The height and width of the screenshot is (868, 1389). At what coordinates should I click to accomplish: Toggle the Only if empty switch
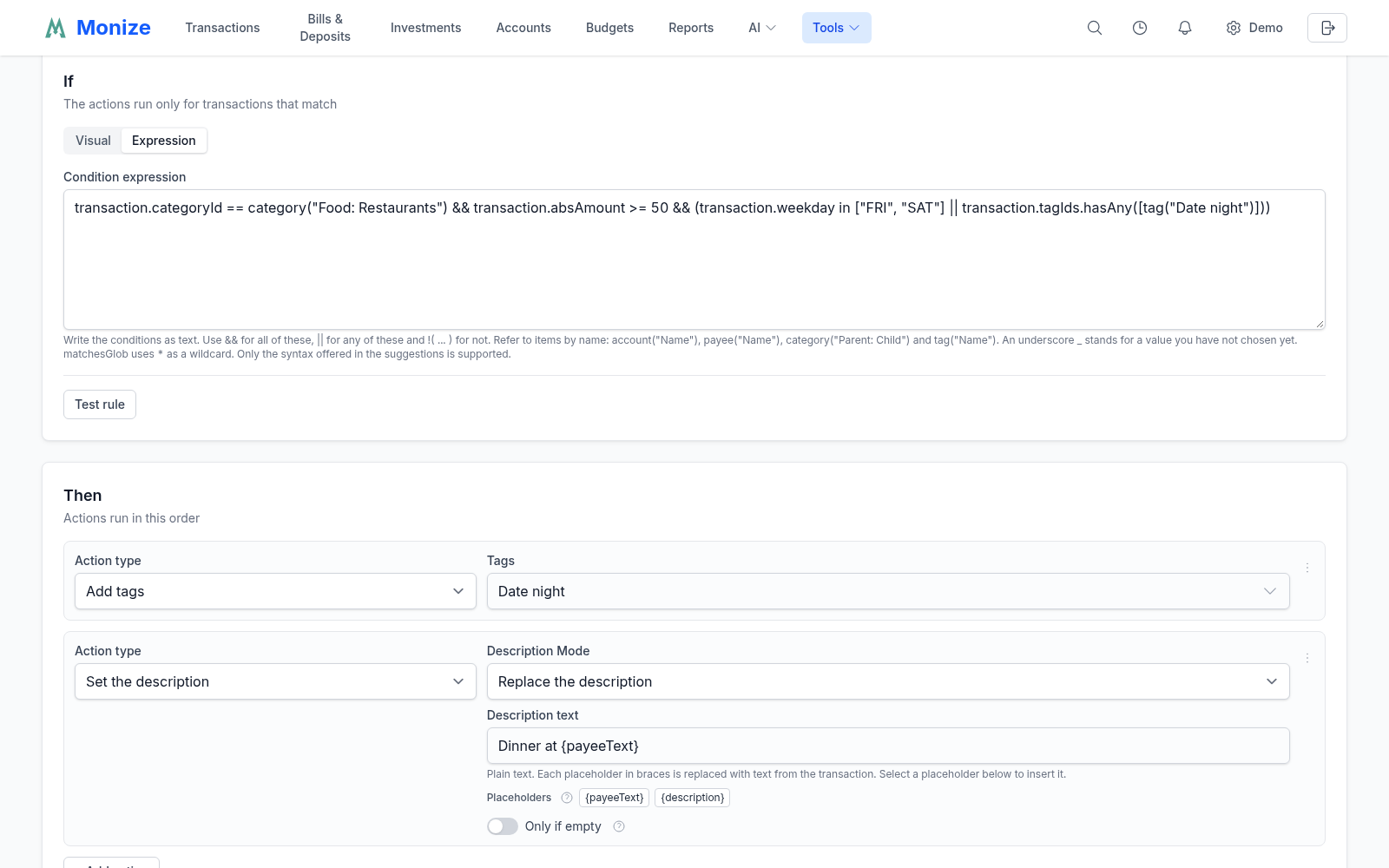[x=503, y=826]
